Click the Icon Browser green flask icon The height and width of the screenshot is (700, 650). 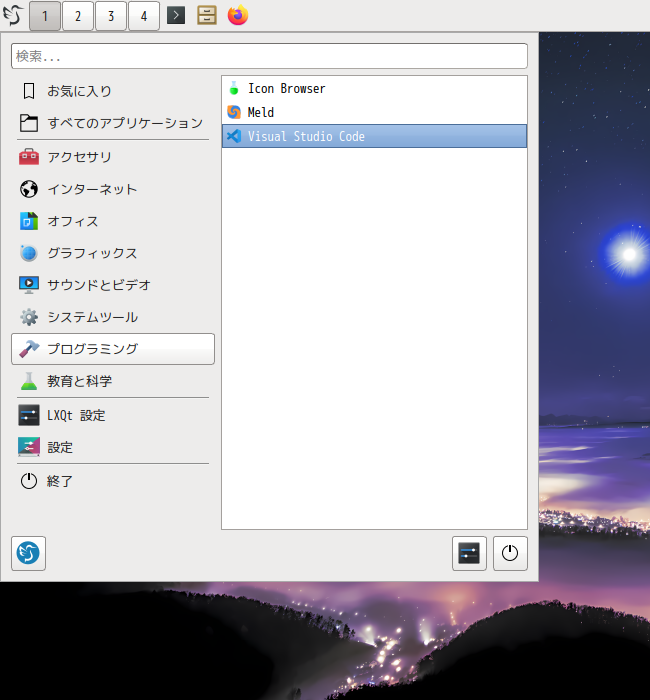point(233,88)
